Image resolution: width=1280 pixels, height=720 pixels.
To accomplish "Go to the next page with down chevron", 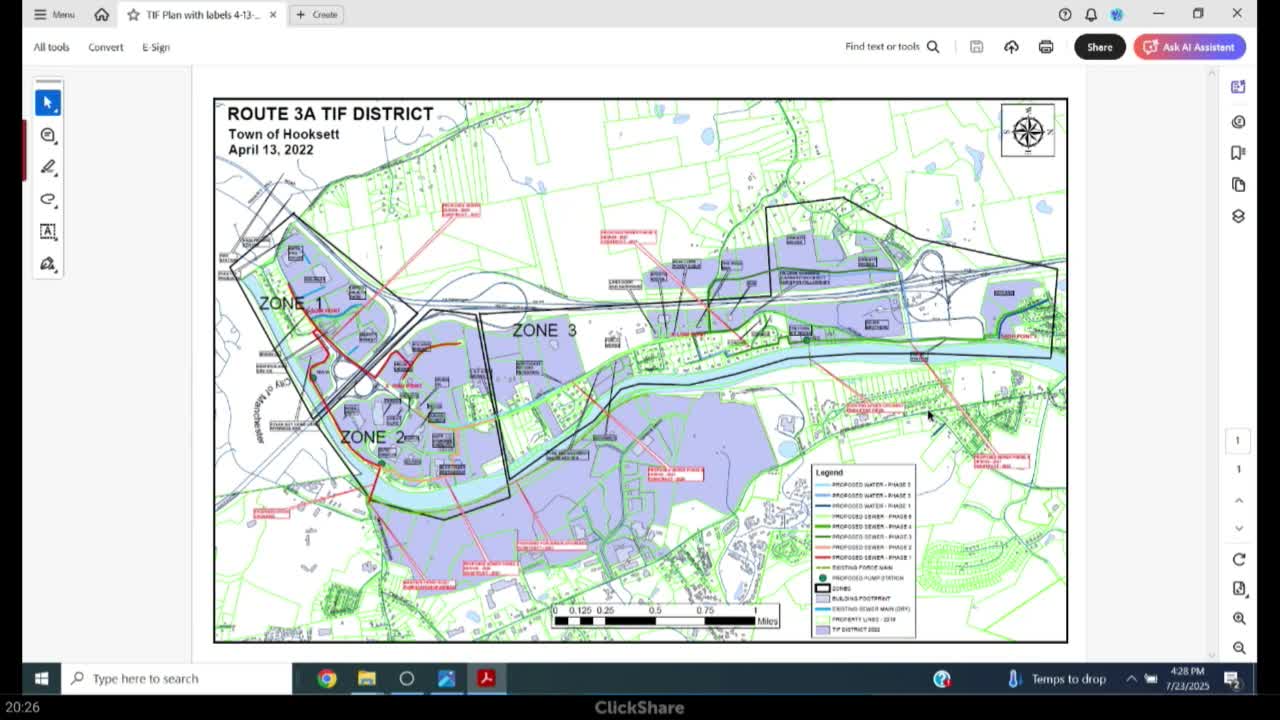I will coord(1238,528).
